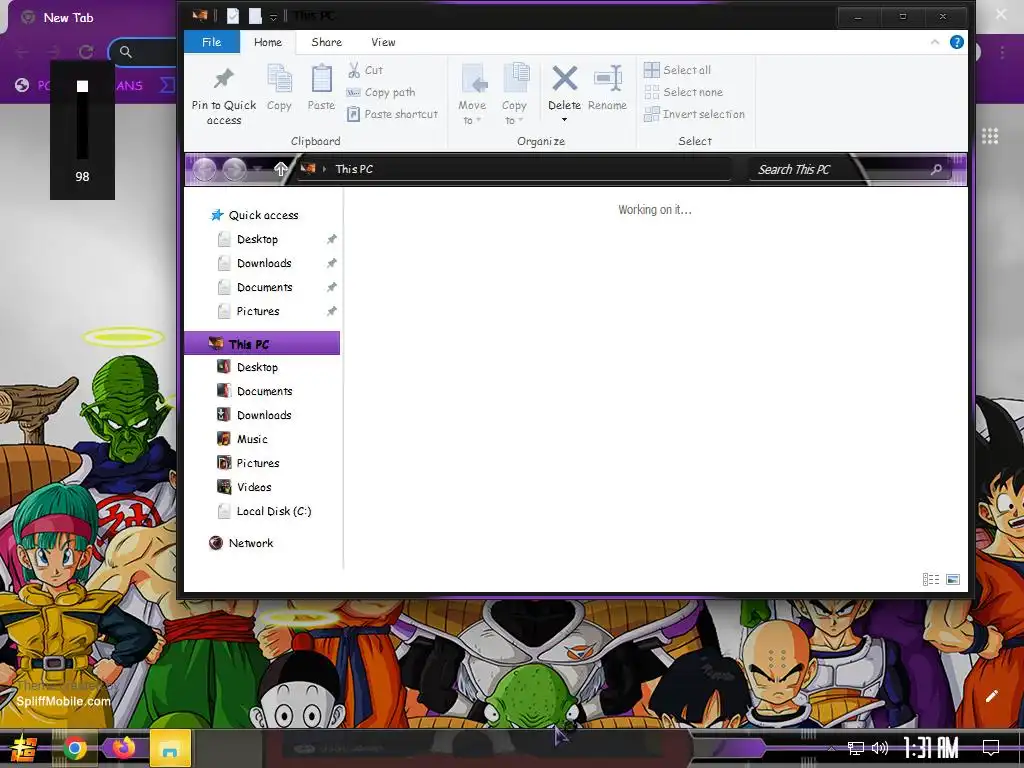Click Properties icon in quick access toolbar
The width and height of the screenshot is (1024, 768).
click(232, 16)
